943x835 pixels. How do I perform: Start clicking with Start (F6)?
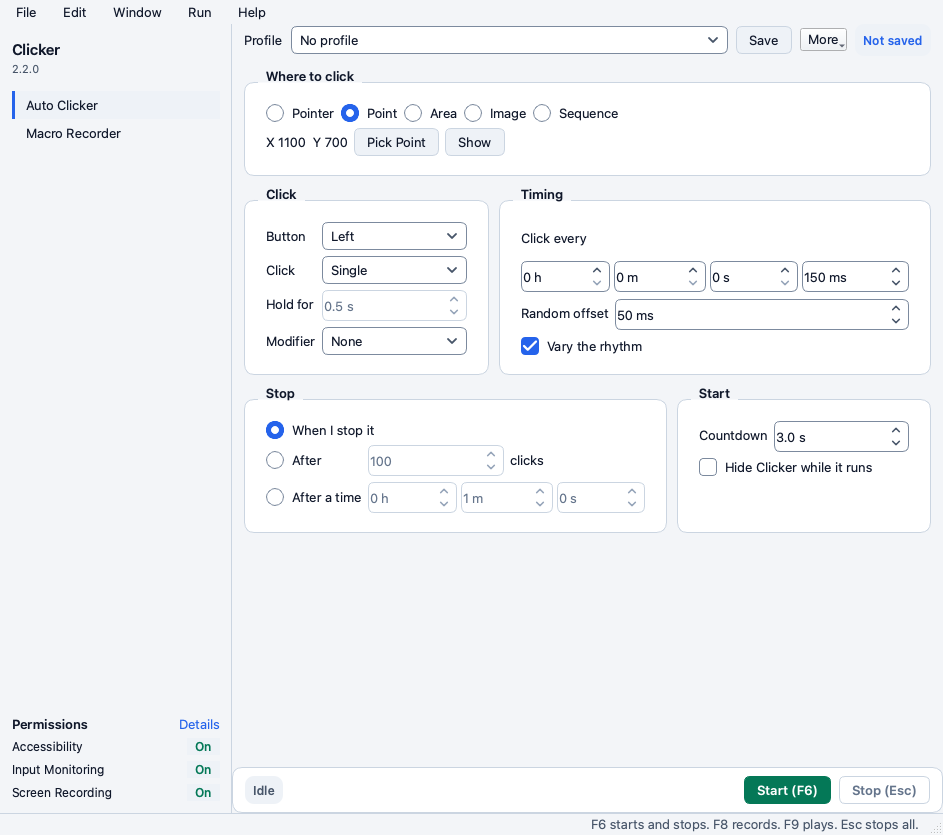(x=787, y=790)
